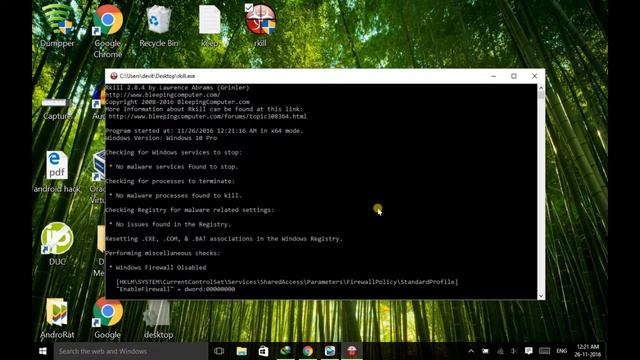
Task: Open the taskbar clock and date
Action: pyautogui.click(x=588, y=351)
